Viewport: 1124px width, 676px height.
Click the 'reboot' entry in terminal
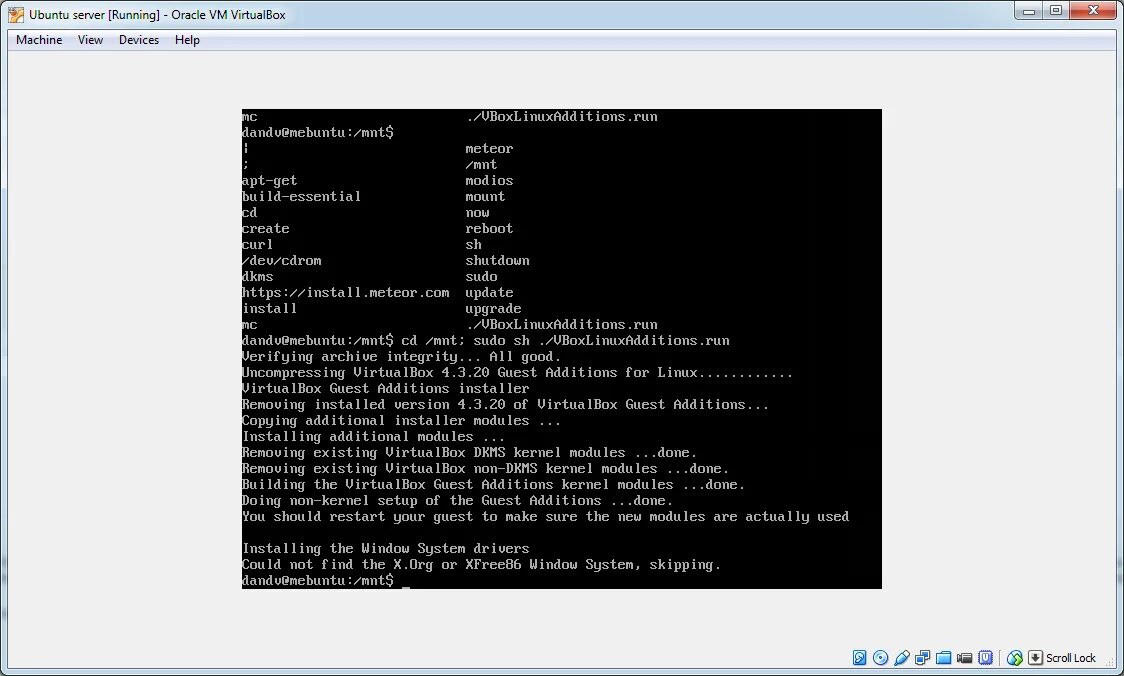coord(489,229)
